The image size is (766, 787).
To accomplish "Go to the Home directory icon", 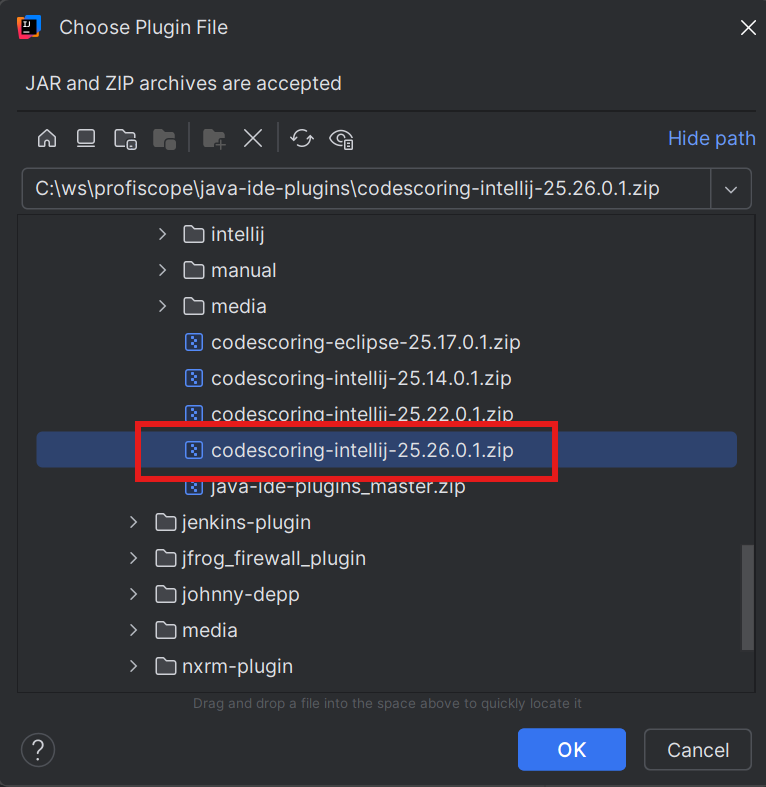I will (x=47, y=138).
